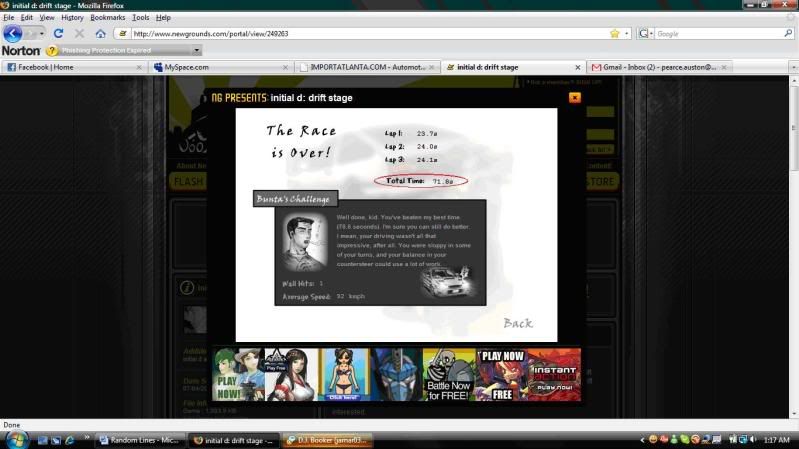Open the search engine selector dropdown

[x=646, y=34]
